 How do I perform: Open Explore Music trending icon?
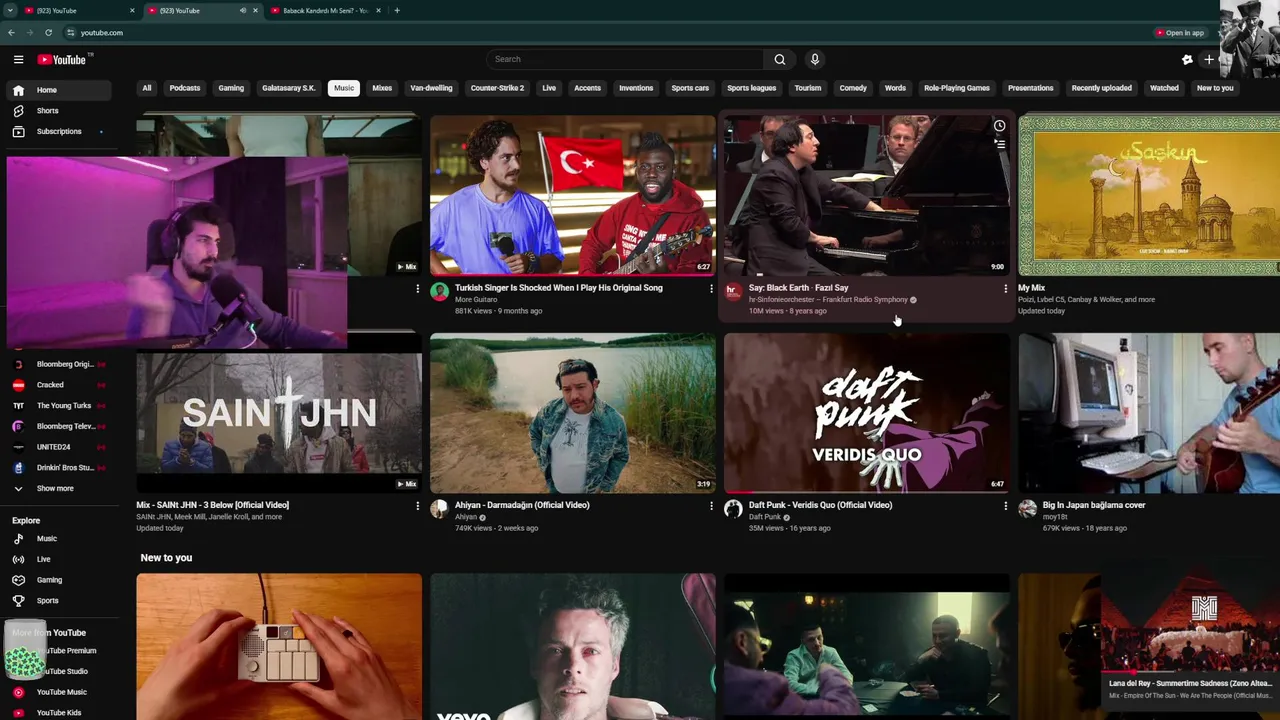click(18, 538)
